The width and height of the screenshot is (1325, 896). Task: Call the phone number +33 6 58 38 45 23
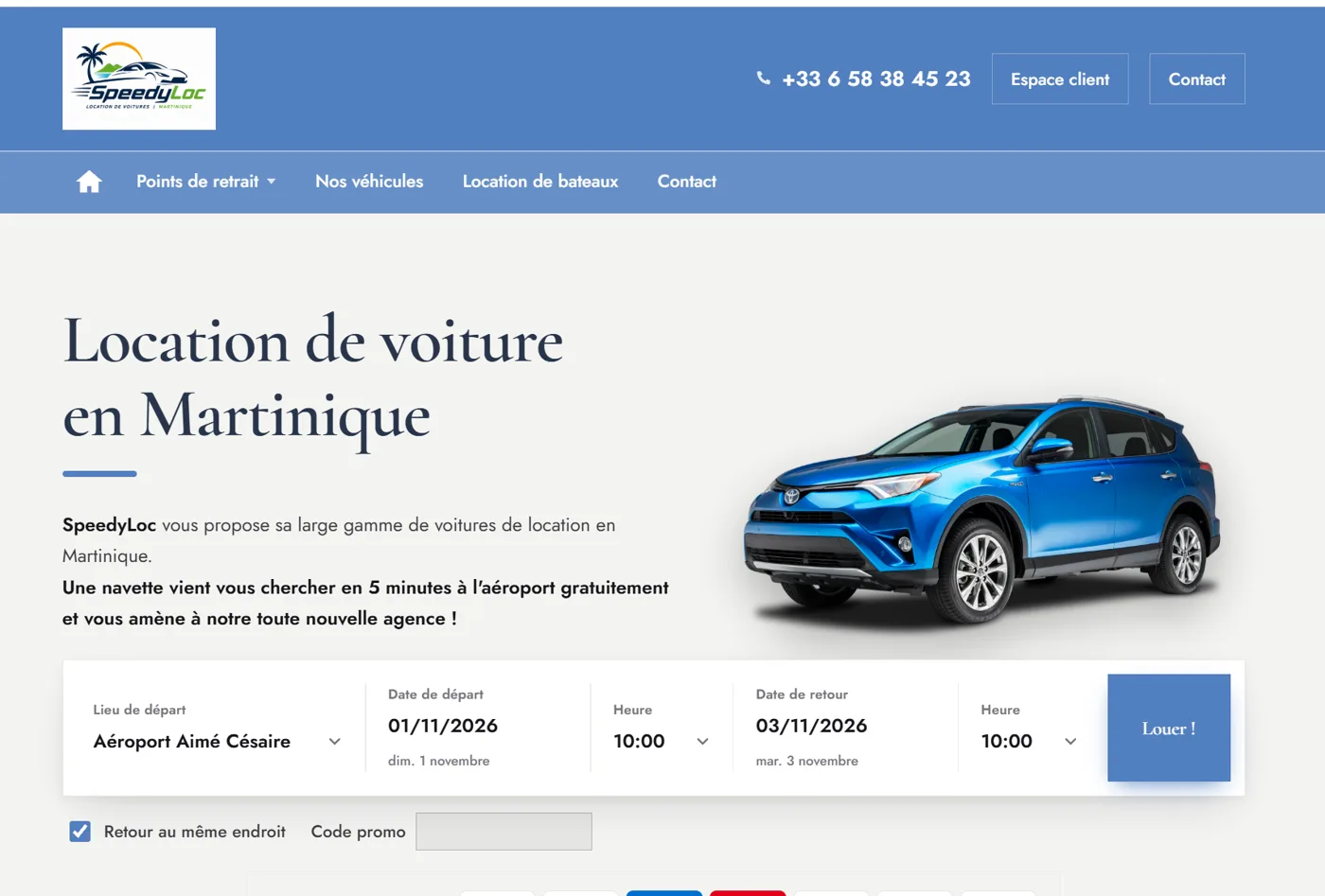pos(876,79)
